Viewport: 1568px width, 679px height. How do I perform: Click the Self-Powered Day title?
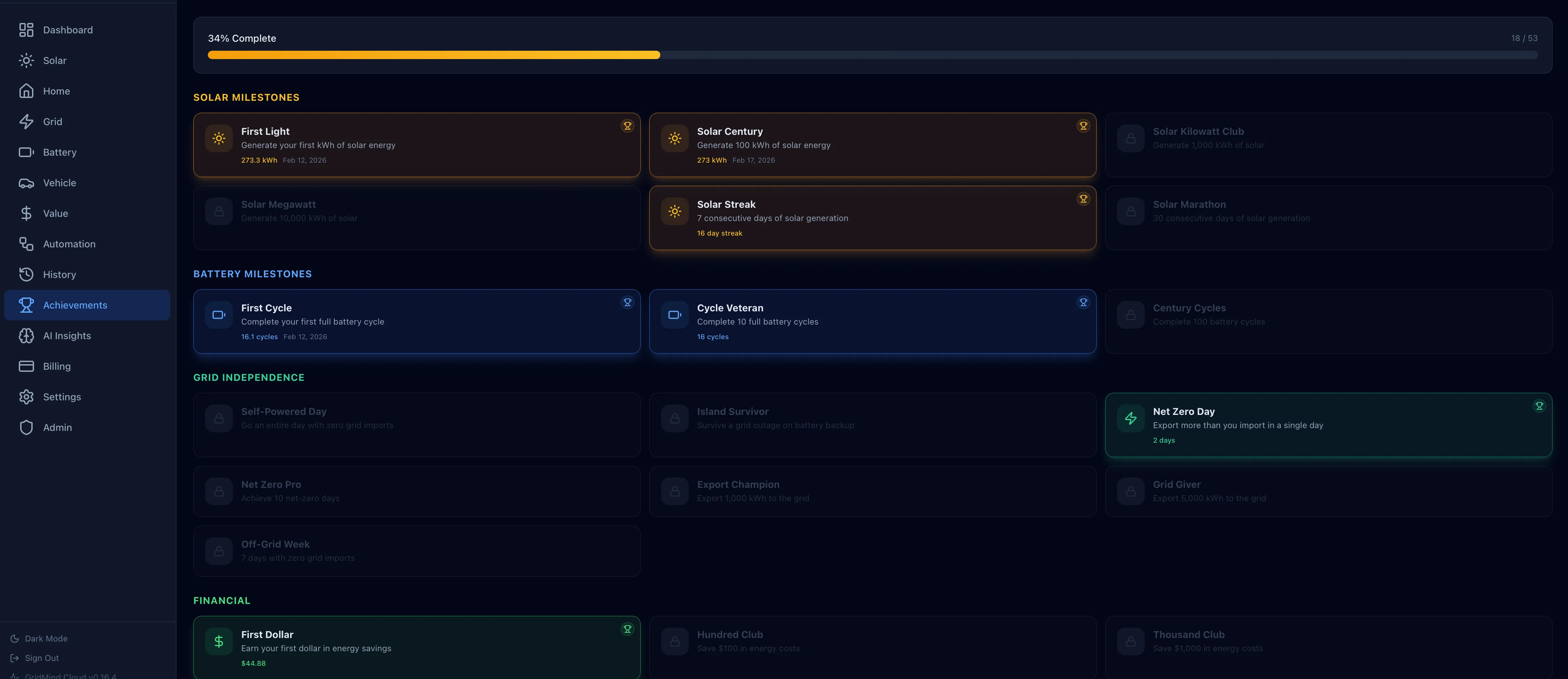click(284, 411)
